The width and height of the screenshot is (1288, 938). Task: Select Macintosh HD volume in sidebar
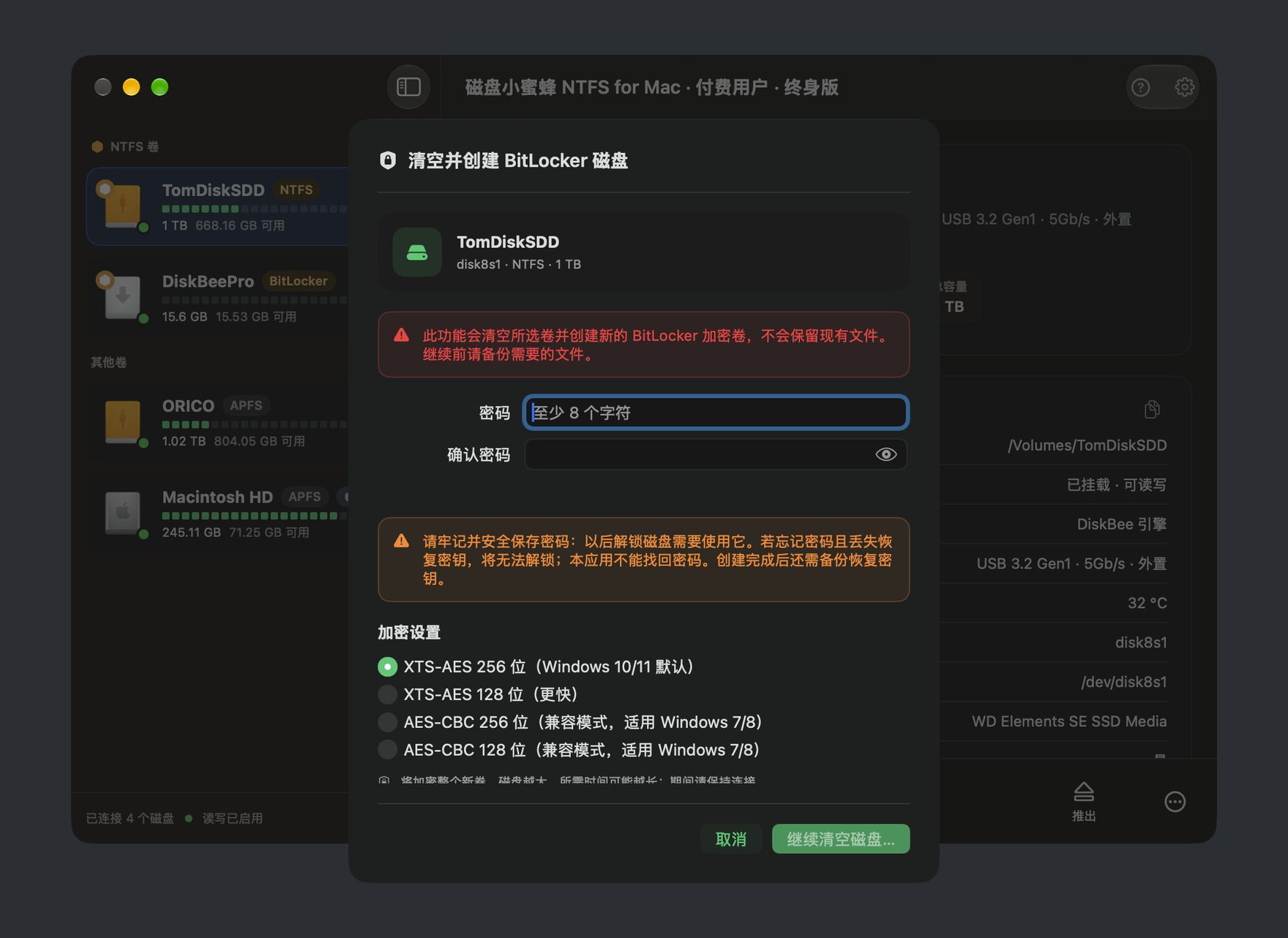tap(218, 514)
